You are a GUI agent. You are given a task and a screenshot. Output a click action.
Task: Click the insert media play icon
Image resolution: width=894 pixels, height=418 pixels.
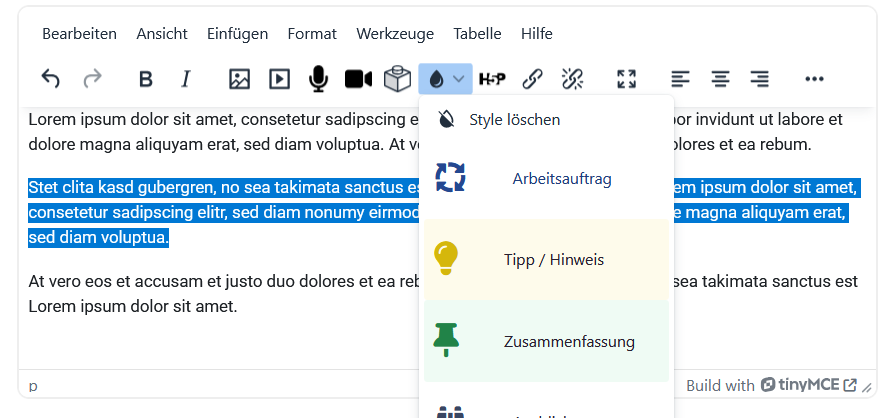pyautogui.click(x=279, y=78)
